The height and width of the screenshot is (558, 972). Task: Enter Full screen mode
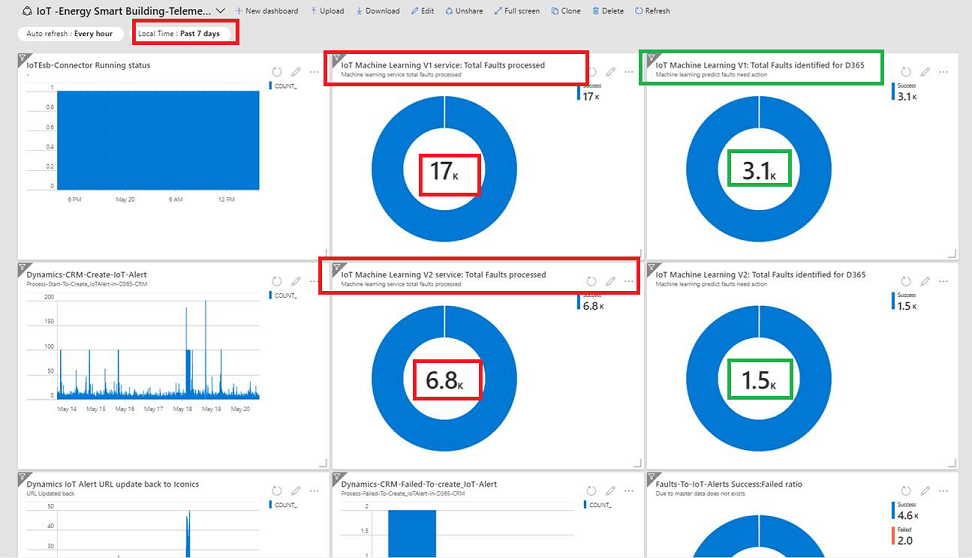click(x=517, y=11)
